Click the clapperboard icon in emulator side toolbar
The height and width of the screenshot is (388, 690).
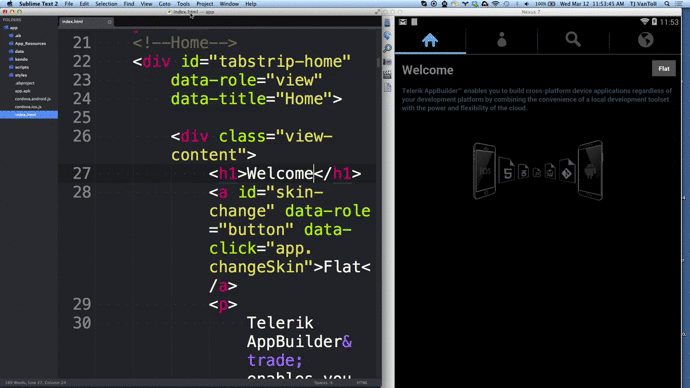click(x=387, y=74)
